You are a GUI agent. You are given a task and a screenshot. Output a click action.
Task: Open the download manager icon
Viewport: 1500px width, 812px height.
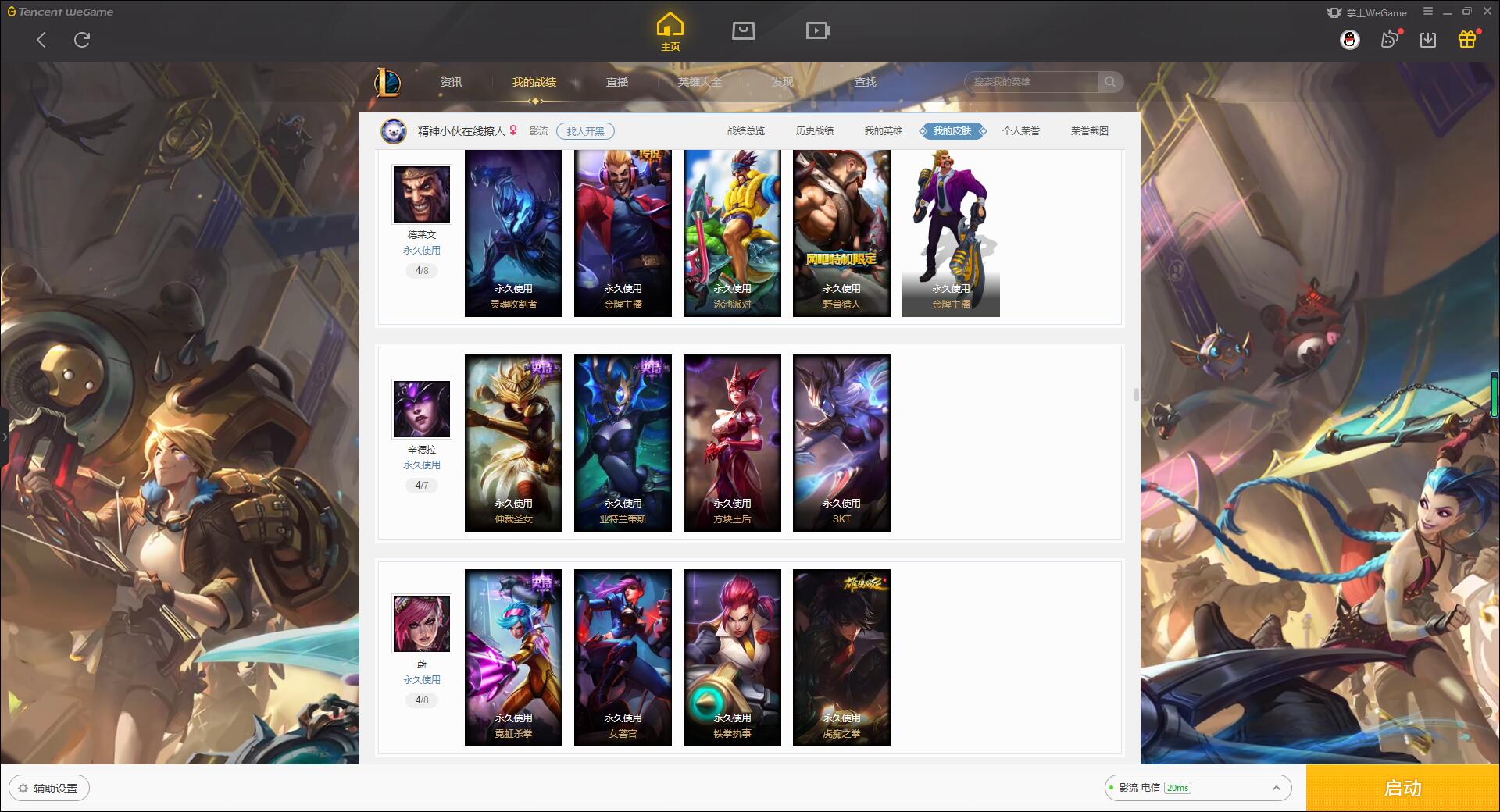point(1428,40)
